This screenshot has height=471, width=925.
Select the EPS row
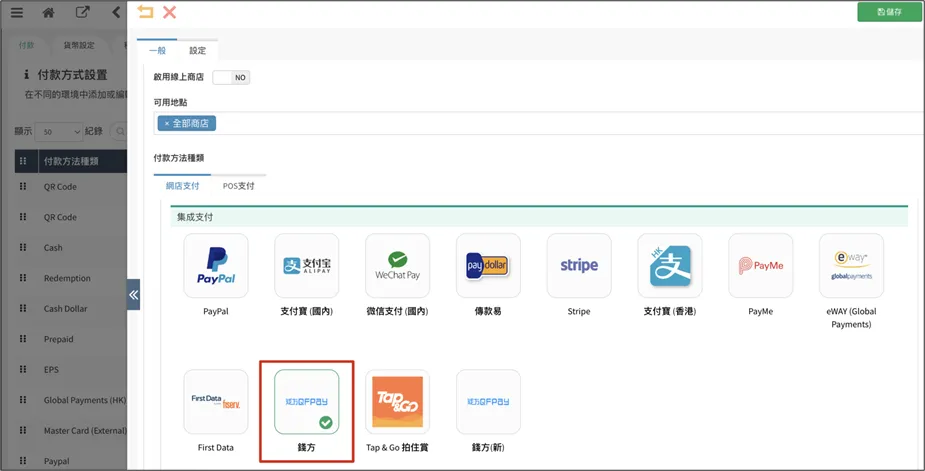pos(71,369)
